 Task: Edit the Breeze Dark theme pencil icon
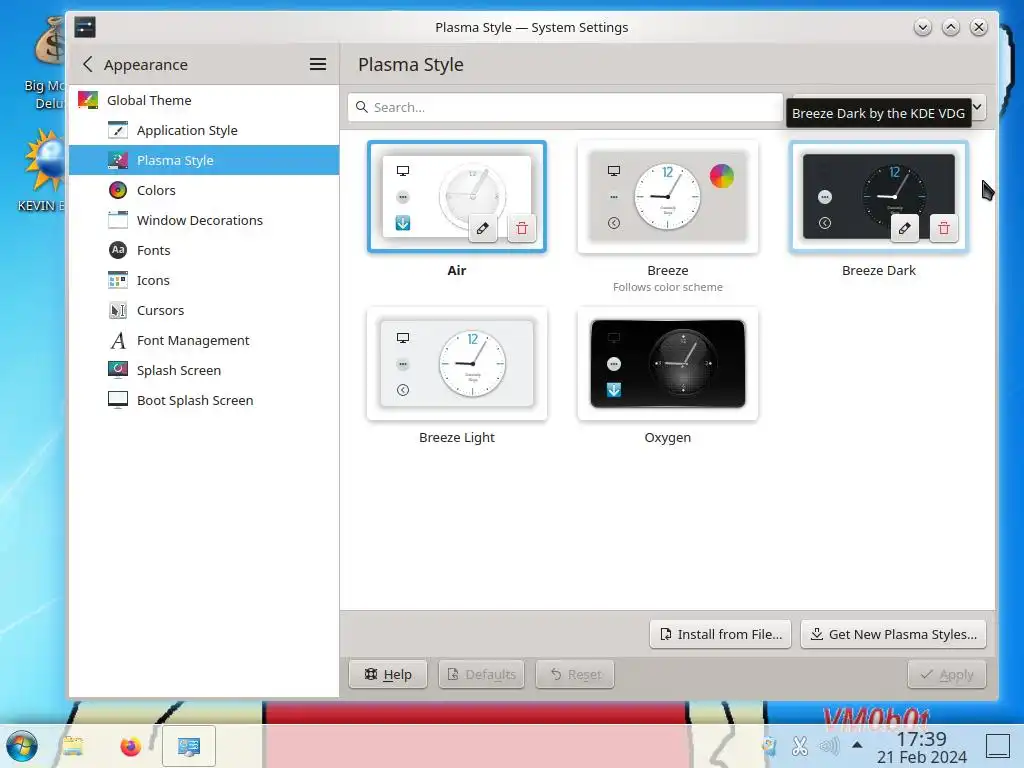point(904,228)
